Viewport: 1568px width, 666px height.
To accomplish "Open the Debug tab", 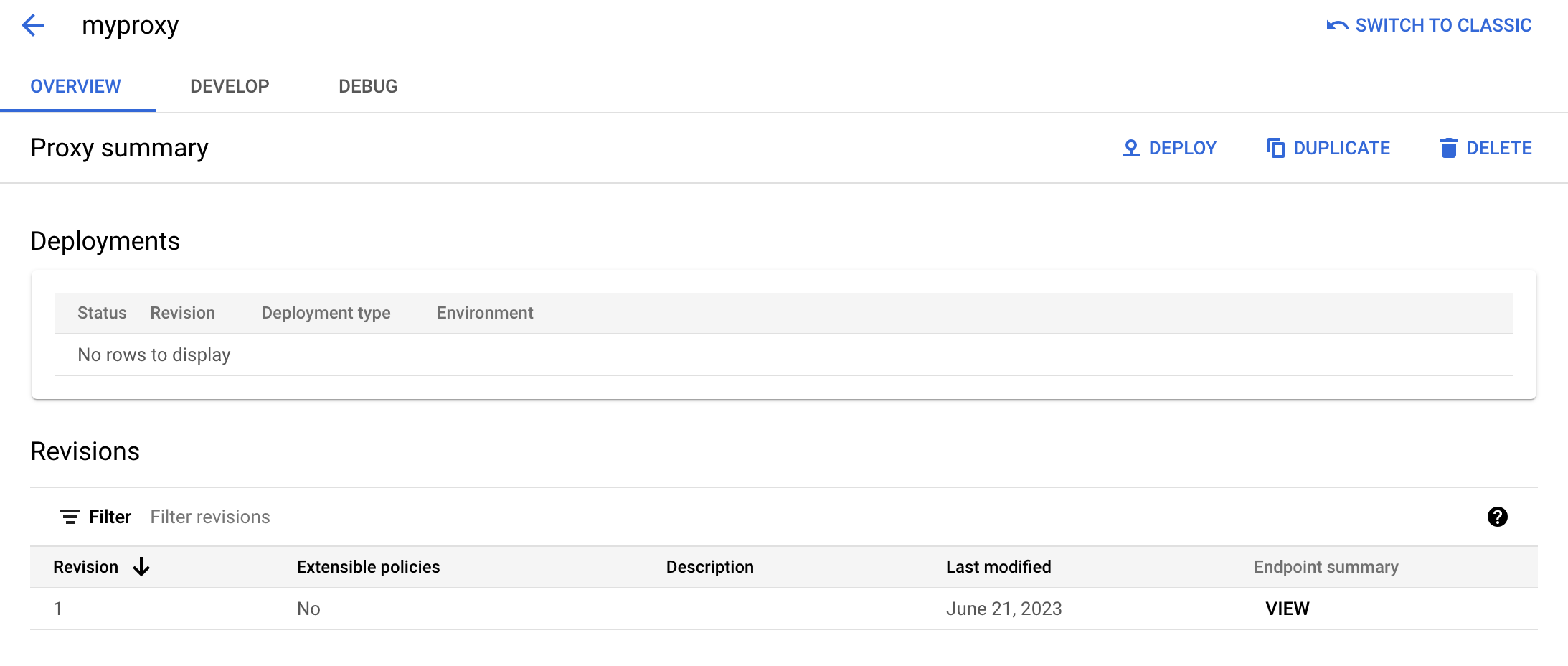I will pyautogui.click(x=368, y=86).
